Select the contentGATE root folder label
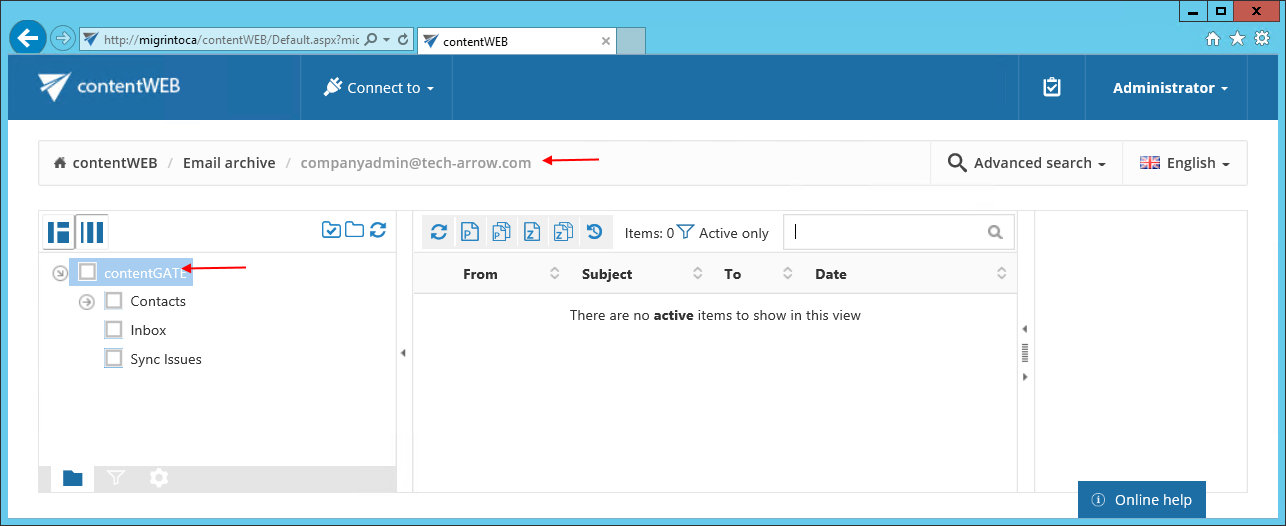The image size is (1286, 526). pyautogui.click(x=145, y=273)
